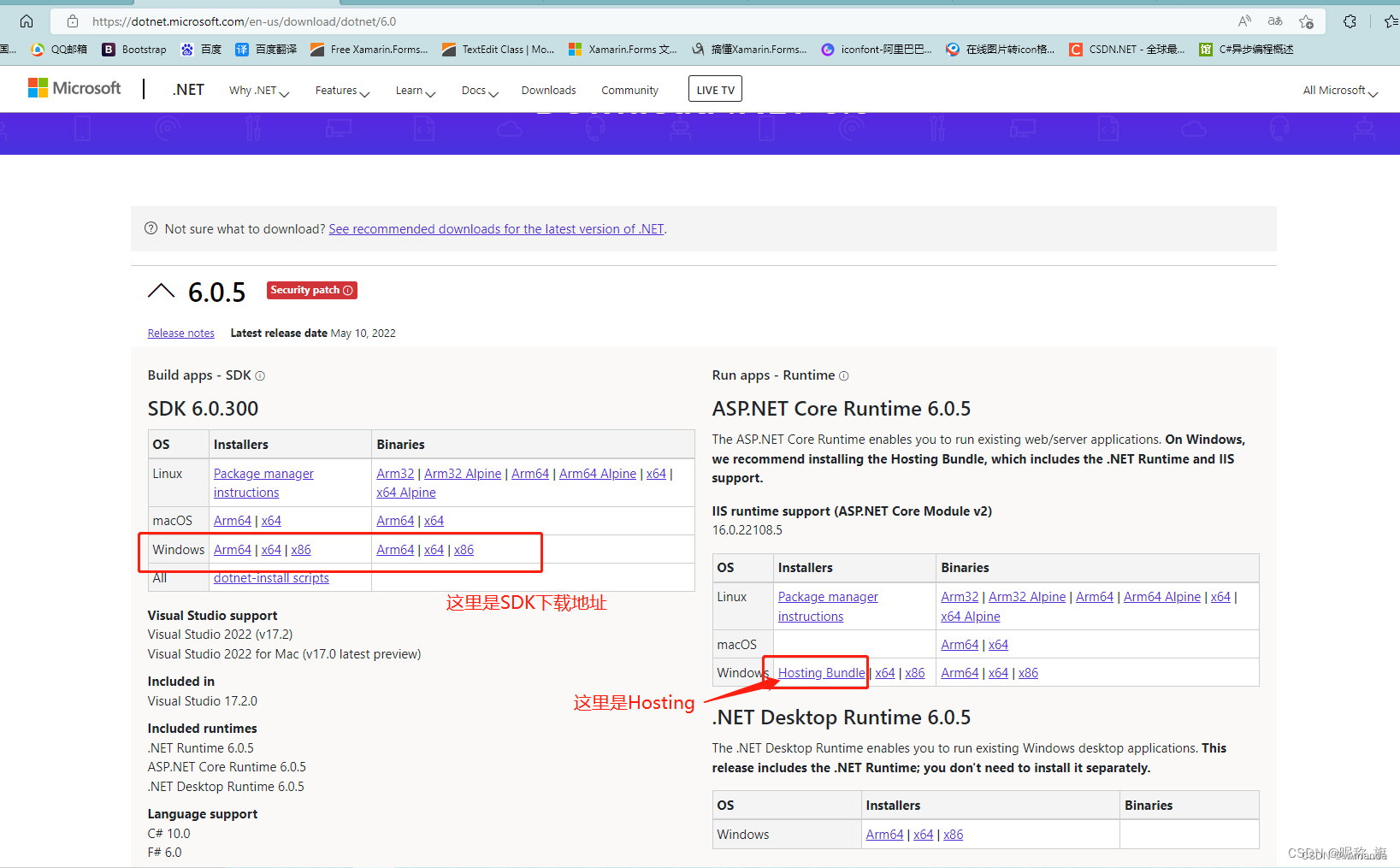
Task: Download SDK macOS x64 binary
Action: click(x=434, y=521)
